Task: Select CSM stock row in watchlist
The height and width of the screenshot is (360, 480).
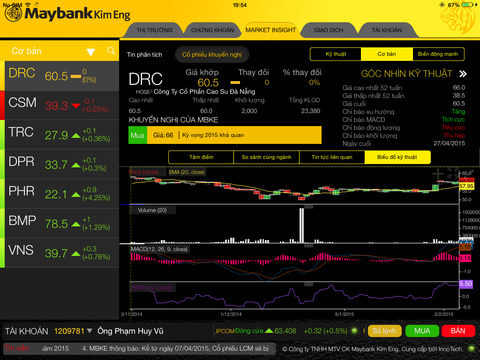Action: pos(59,105)
